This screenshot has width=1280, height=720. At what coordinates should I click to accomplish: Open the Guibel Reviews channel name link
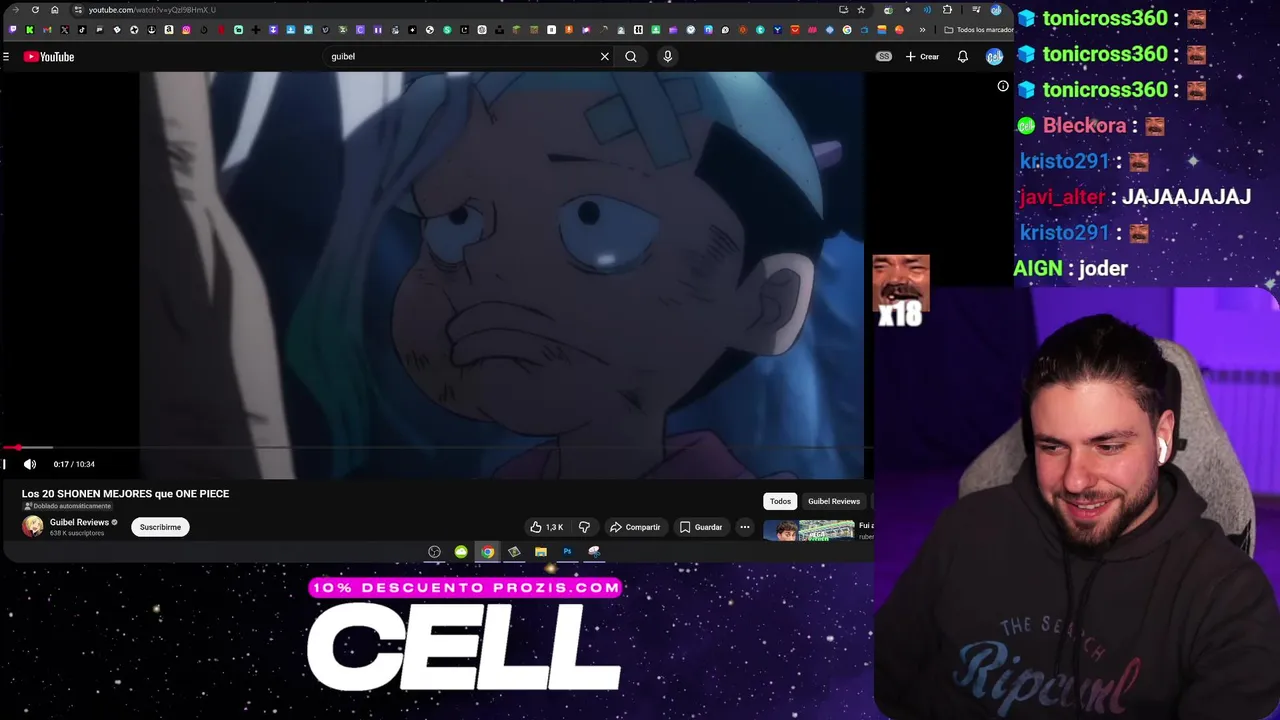click(x=79, y=522)
